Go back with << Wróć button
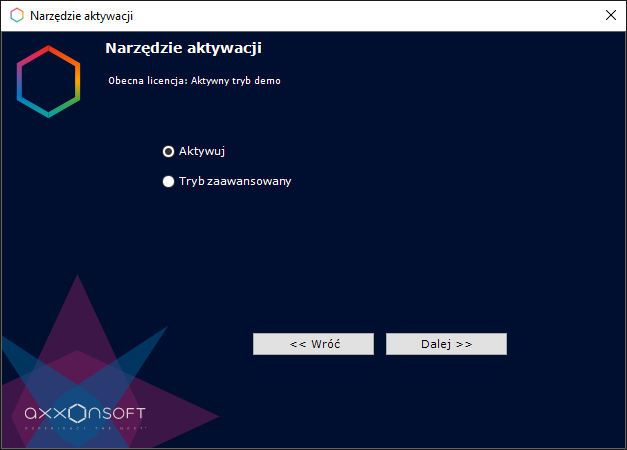Image resolution: width=627 pixels, height=450 pixels. 314,344
